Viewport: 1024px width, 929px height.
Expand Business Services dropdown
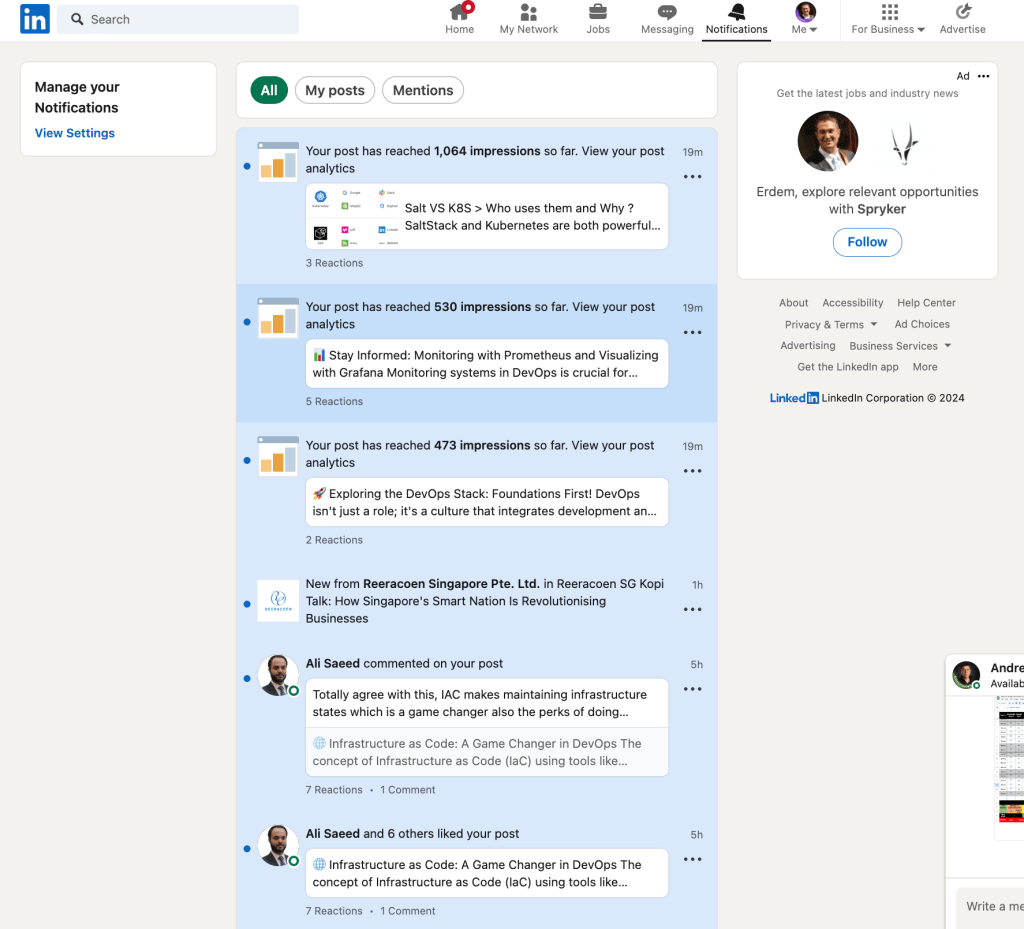click(900, 346)
